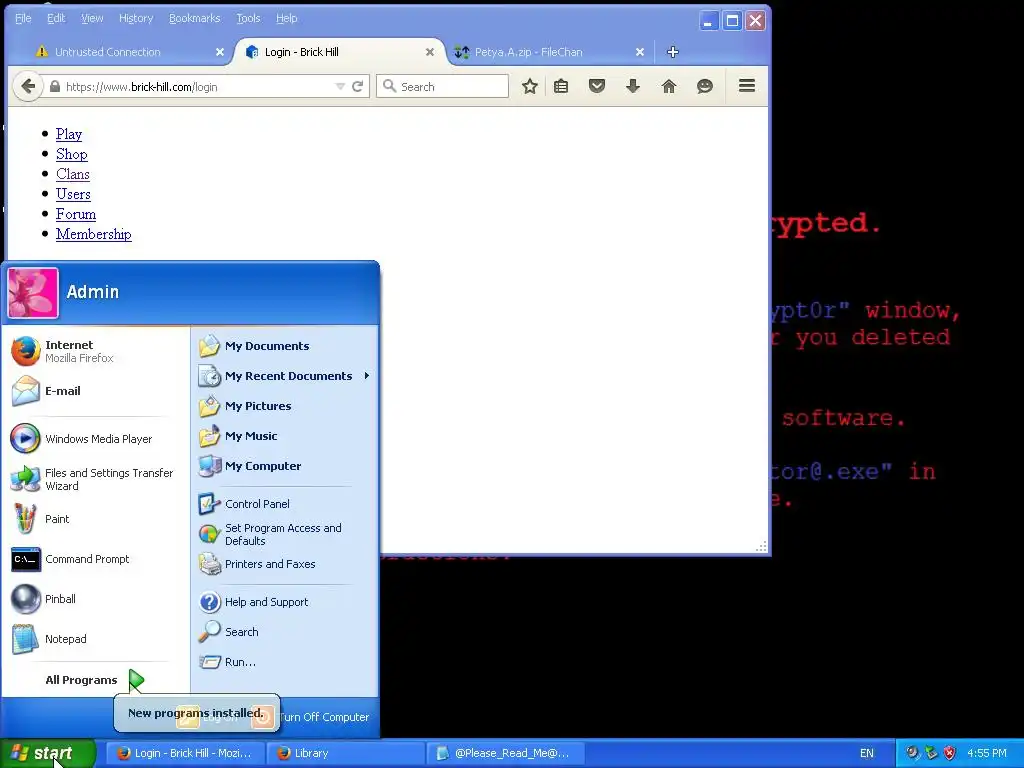Image resolution: width=1024 pixels, height=768 pixels.
Task: Close the Petya.A.zip - FileChan tab
Action: (640, 52)
